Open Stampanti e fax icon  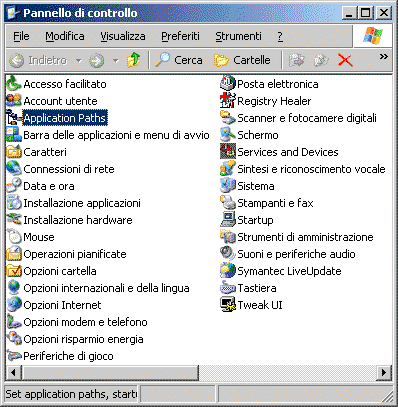tap(228, 203)
